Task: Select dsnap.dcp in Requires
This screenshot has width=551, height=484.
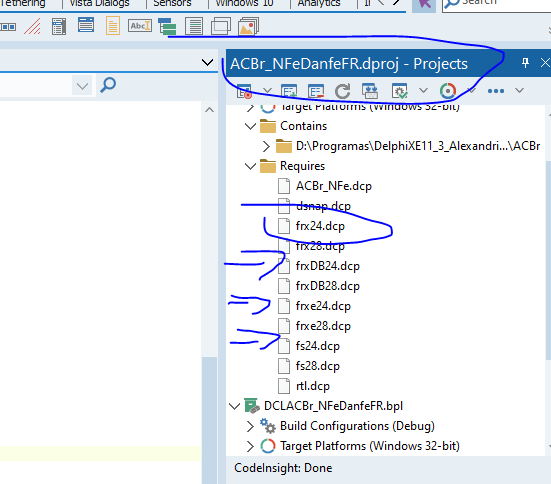Action: coord(323,206)
